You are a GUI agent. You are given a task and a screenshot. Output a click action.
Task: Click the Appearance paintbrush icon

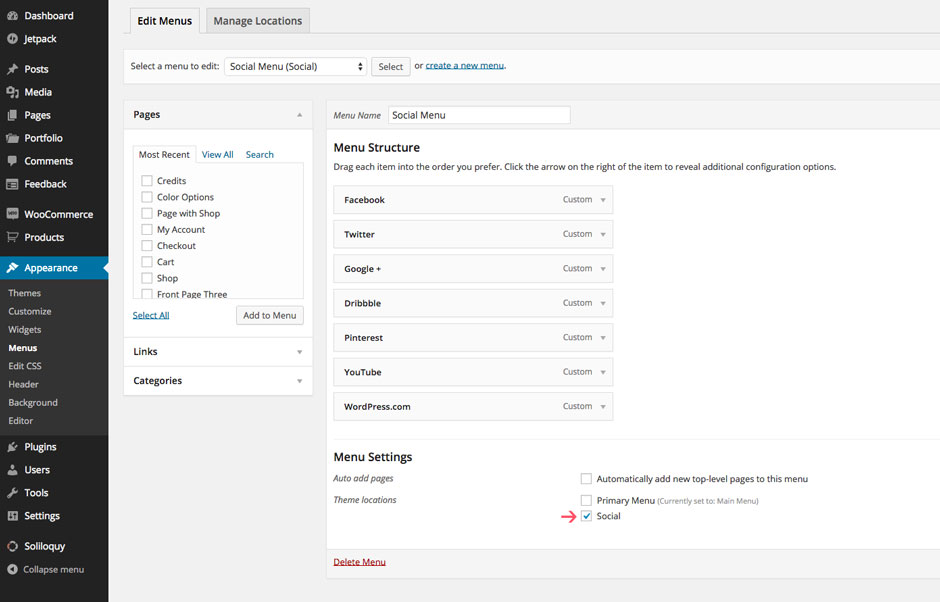click(x=12, y=267)
